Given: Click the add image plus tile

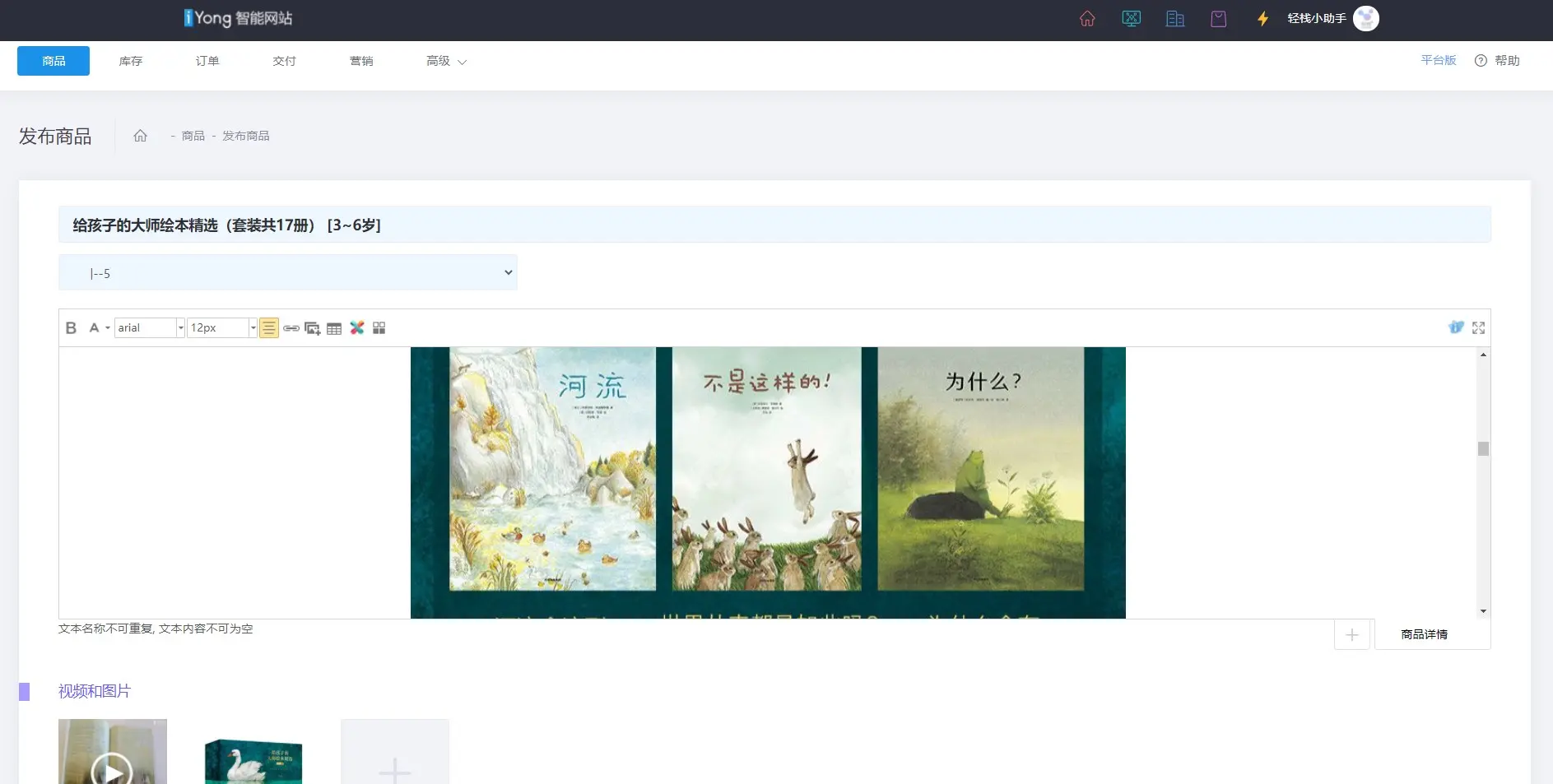Looking at the screenshot, I should point(395,753).
